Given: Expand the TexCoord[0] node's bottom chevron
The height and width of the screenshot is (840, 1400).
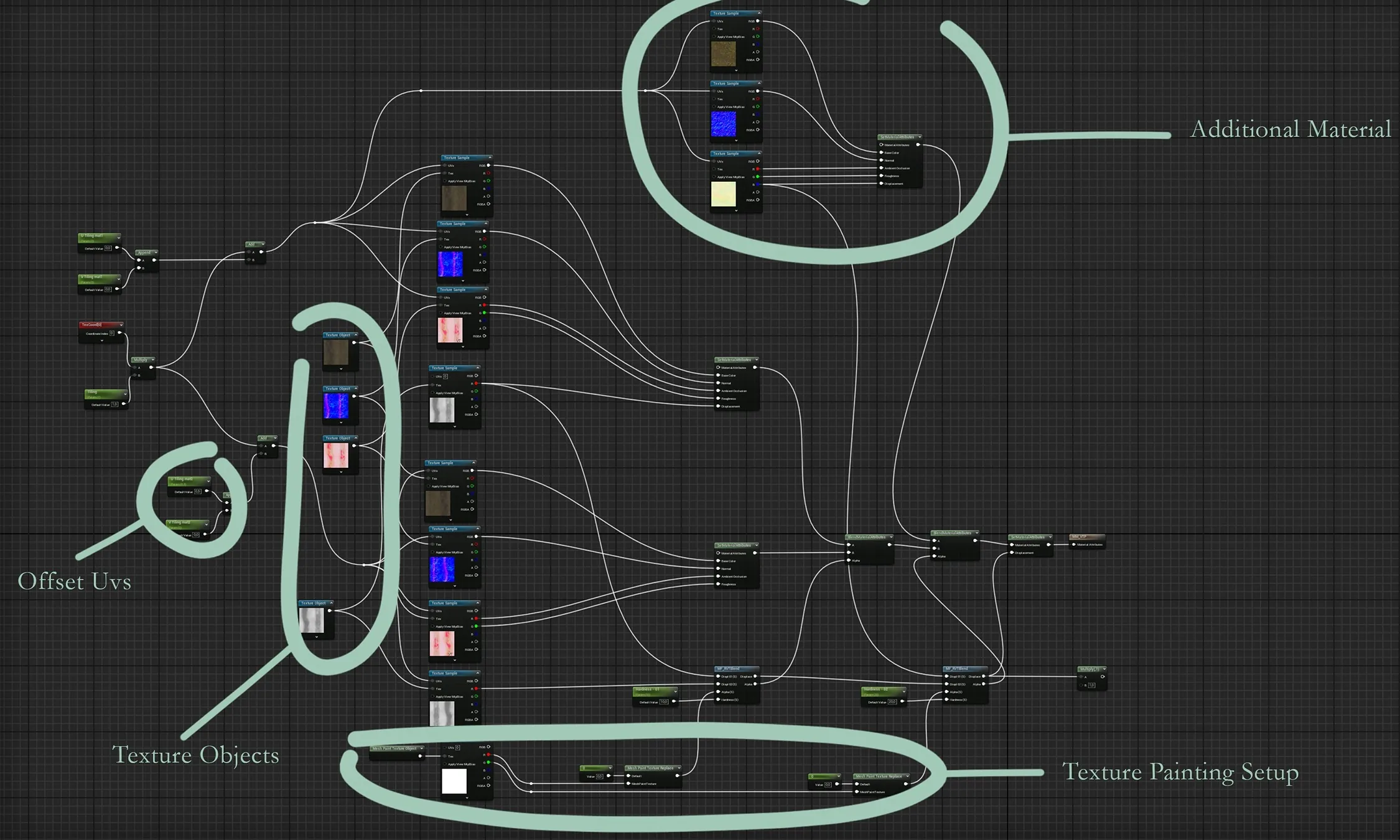Looking at the screenshot, I should point(101,340).
